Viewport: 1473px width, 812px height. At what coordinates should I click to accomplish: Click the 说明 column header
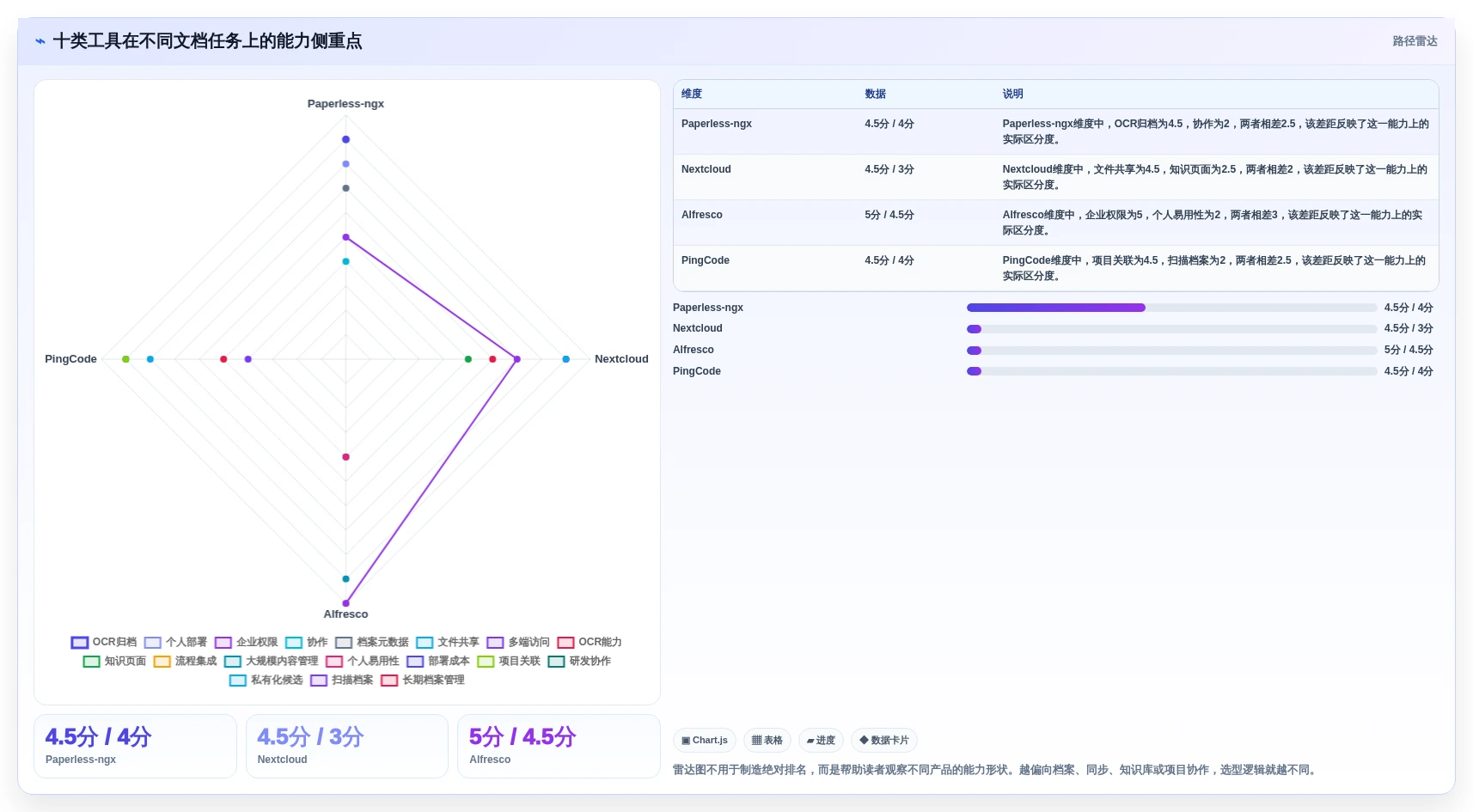(1012, 94)
